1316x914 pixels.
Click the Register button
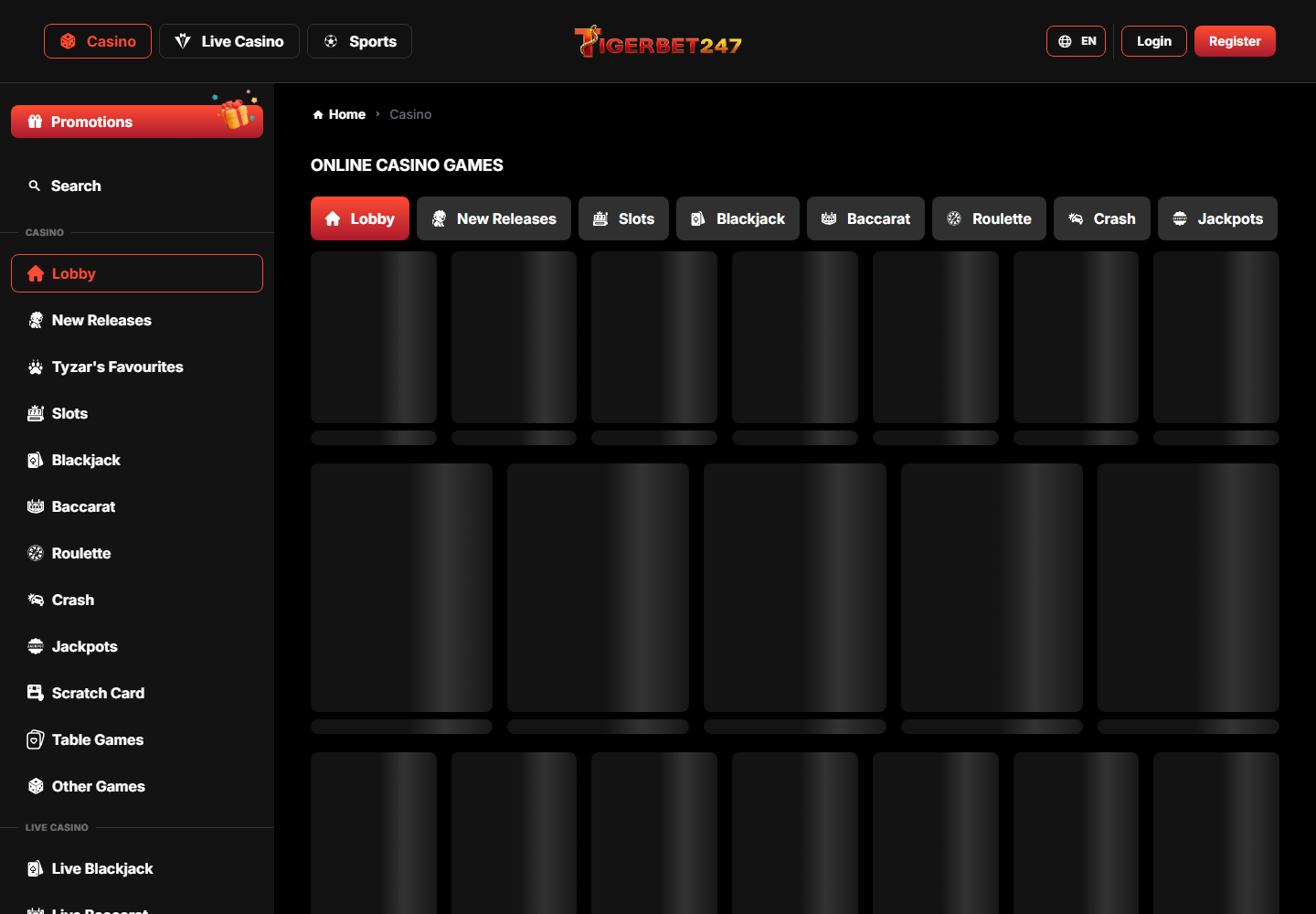pyautogui.click(x=1235, y=41)
